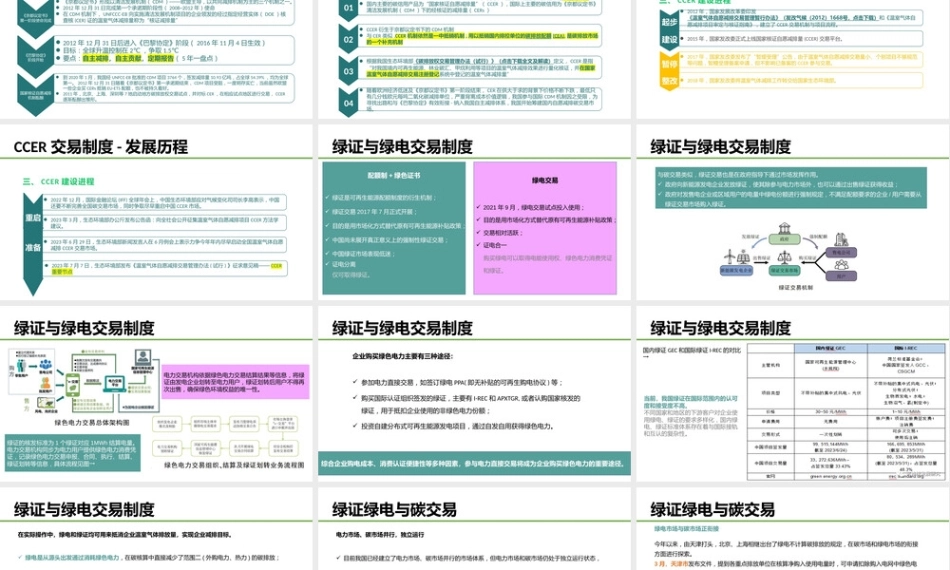This screenshot has height=570, width=950.
Task: Click the laptop 电力交易平台 icon
Action: (115, 384)
